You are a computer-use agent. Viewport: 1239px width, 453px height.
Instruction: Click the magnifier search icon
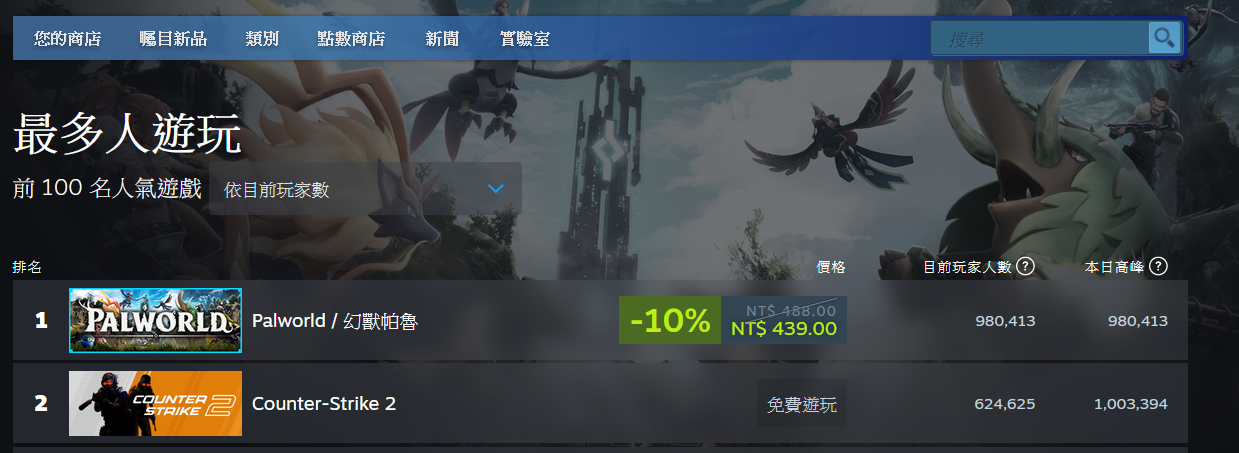[1164, 38]
